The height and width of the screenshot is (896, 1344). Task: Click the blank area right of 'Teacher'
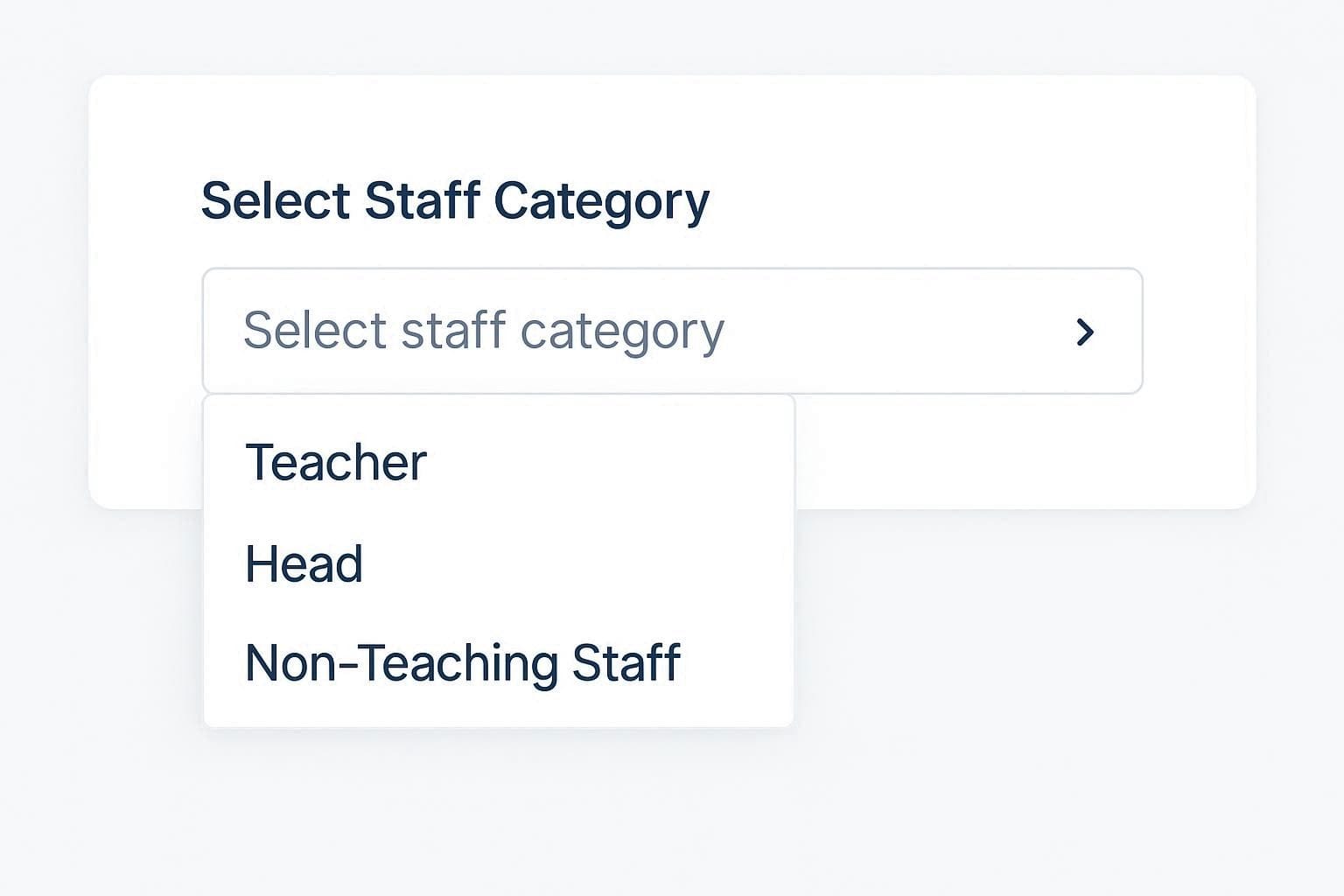click(612, 462)
